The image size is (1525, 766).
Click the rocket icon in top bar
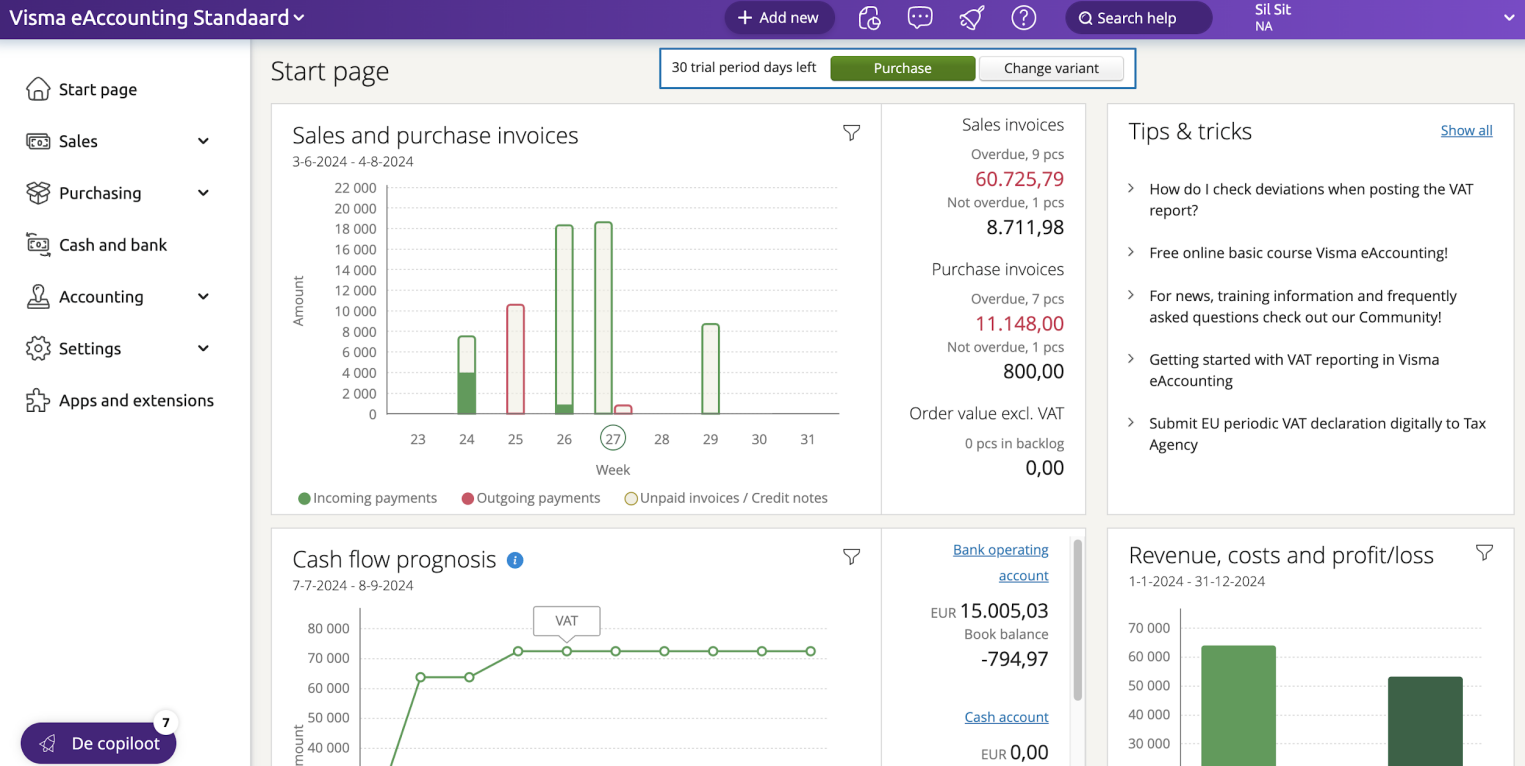(972, 18)
